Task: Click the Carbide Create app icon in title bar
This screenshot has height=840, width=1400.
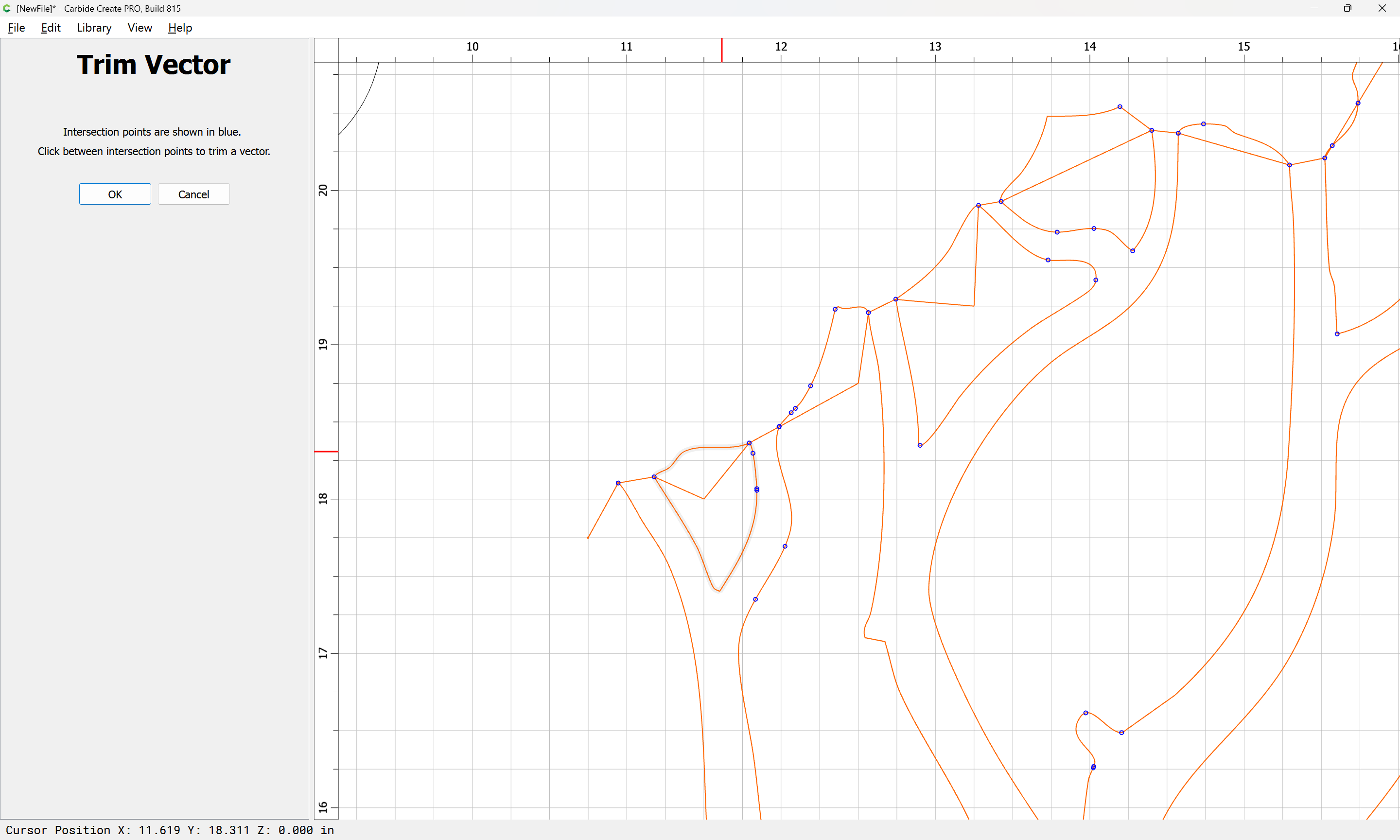Action: 7,8
